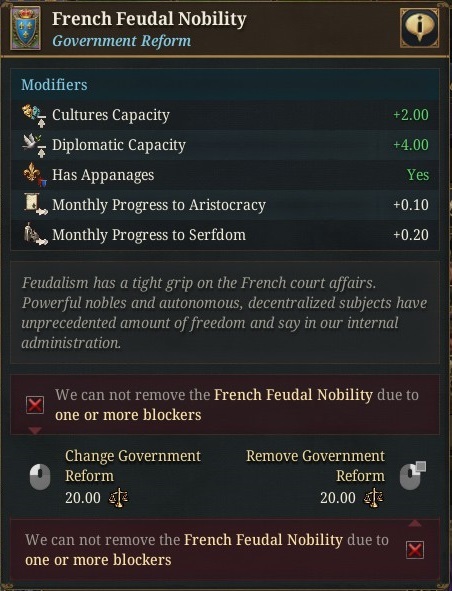Image resolution: width=452 pixels, height=591 pixels.
Task: Click the Has Appanages fleur-de-lis icon
Action: 35,175
